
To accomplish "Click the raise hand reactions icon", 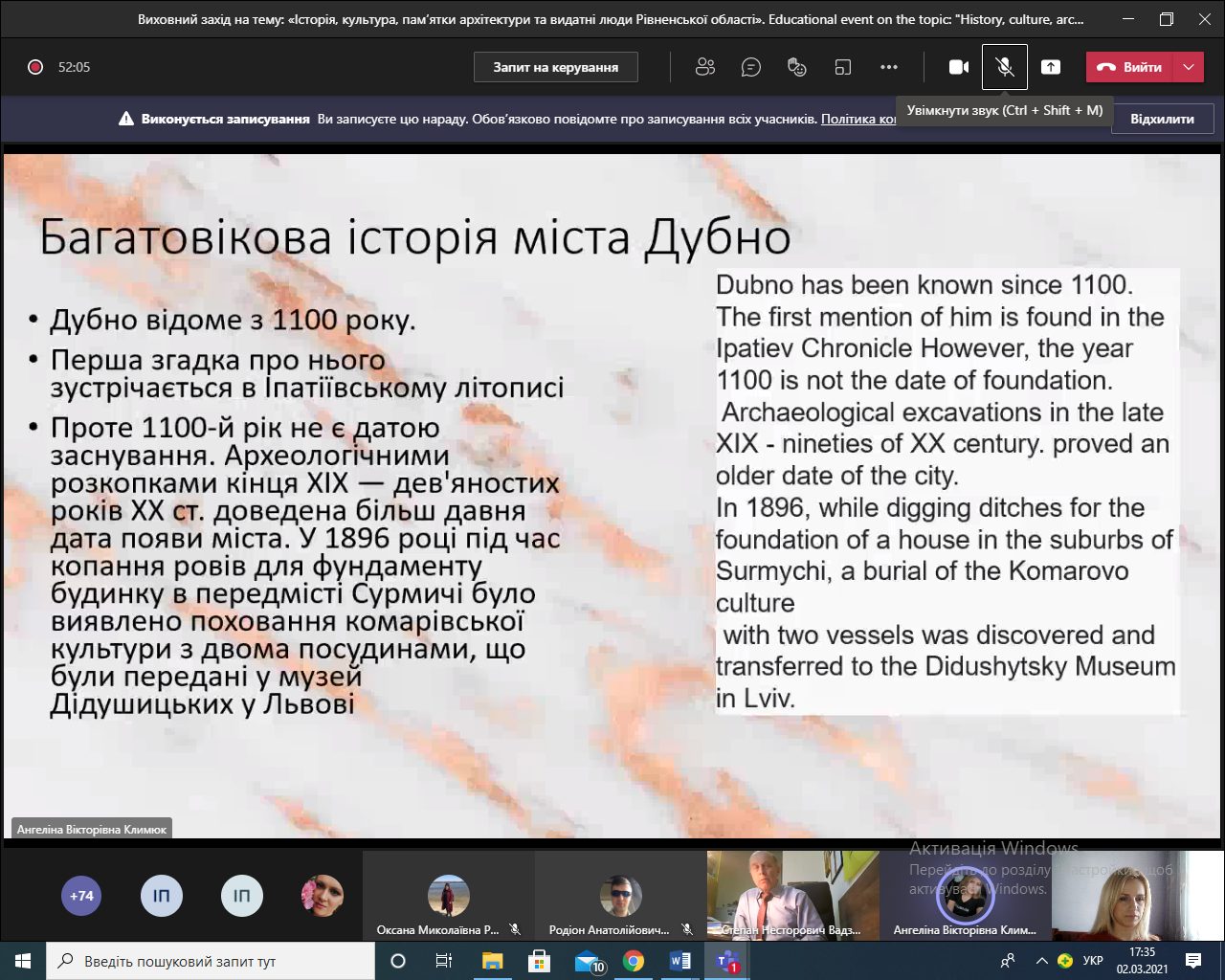I will tap(796, 67).
